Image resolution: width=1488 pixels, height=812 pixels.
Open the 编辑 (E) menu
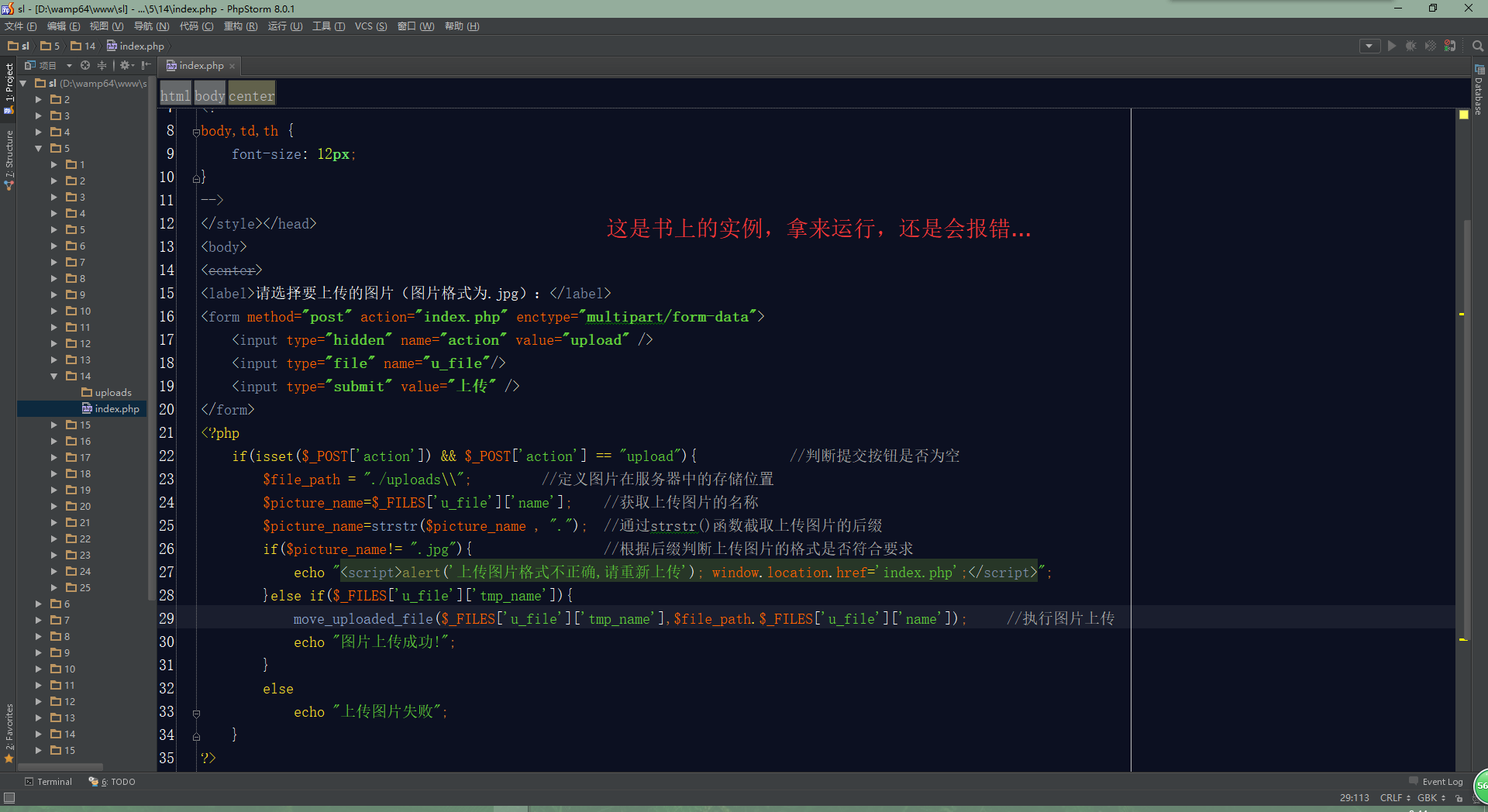pyautogui.click(x=64, y=26)
